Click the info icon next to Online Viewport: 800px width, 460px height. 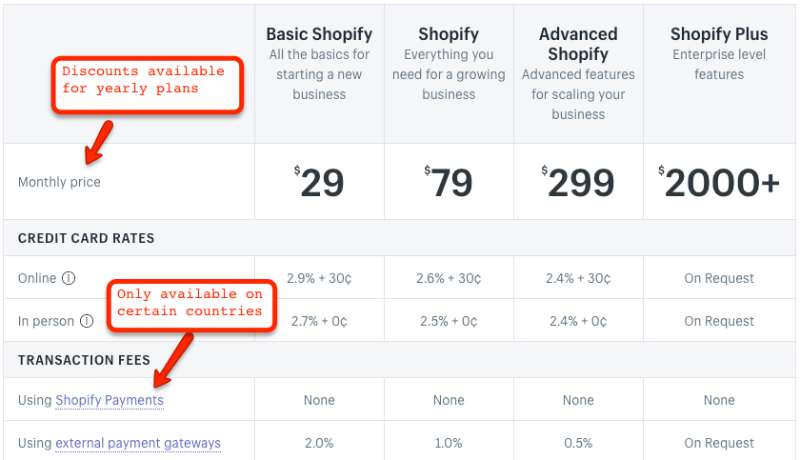[68, 278]
